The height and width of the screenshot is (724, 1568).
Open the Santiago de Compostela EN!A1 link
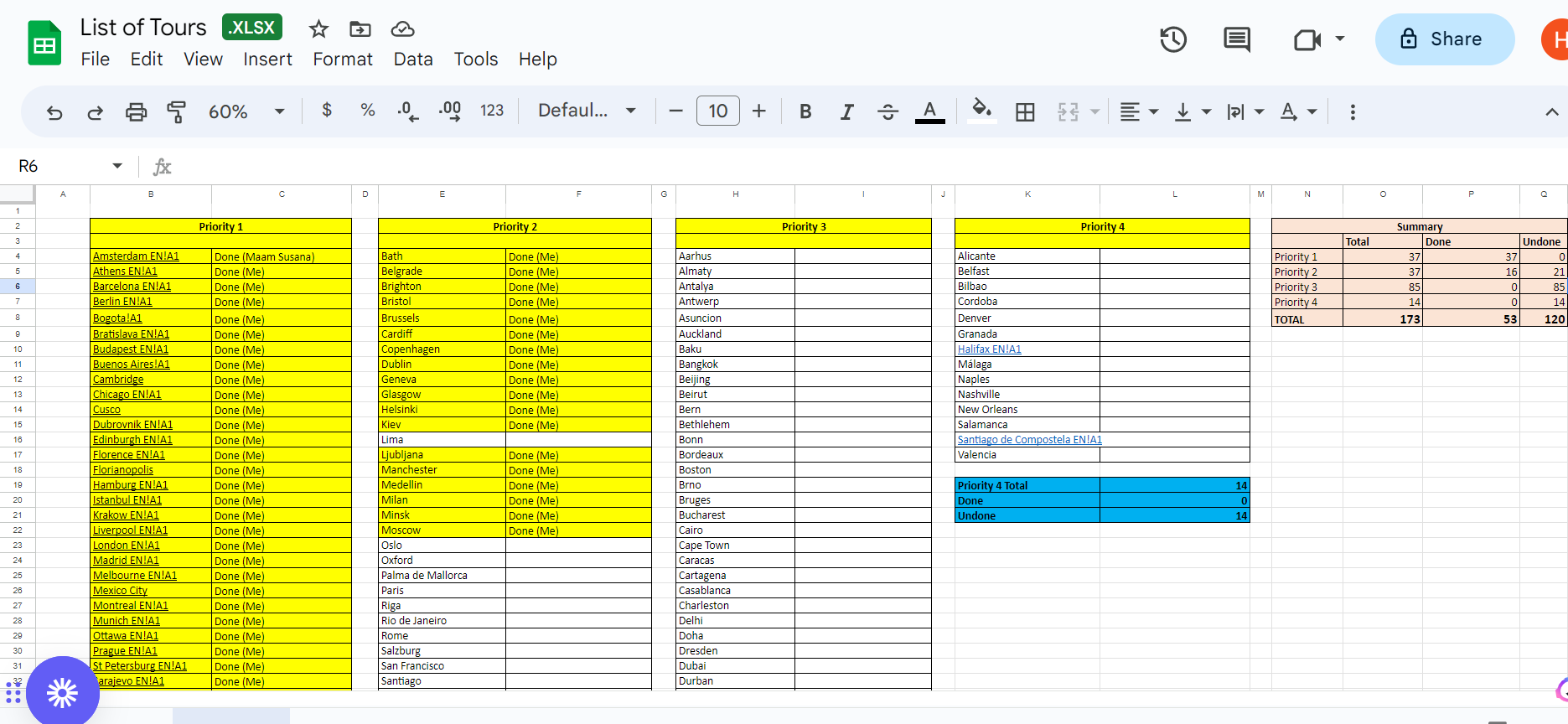[1029, 440]
